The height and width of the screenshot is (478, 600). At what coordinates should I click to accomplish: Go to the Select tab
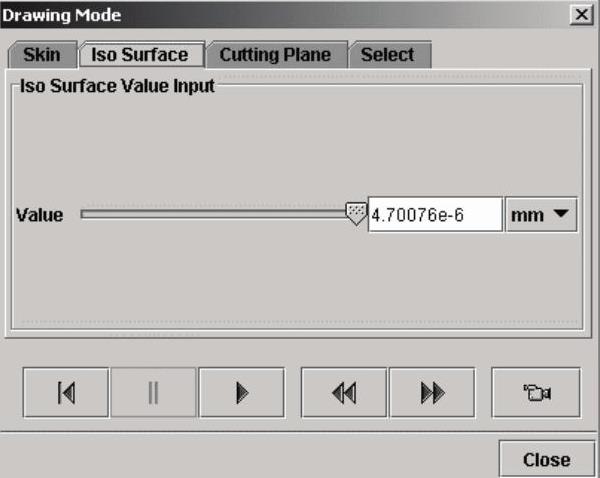coord(388,55)
